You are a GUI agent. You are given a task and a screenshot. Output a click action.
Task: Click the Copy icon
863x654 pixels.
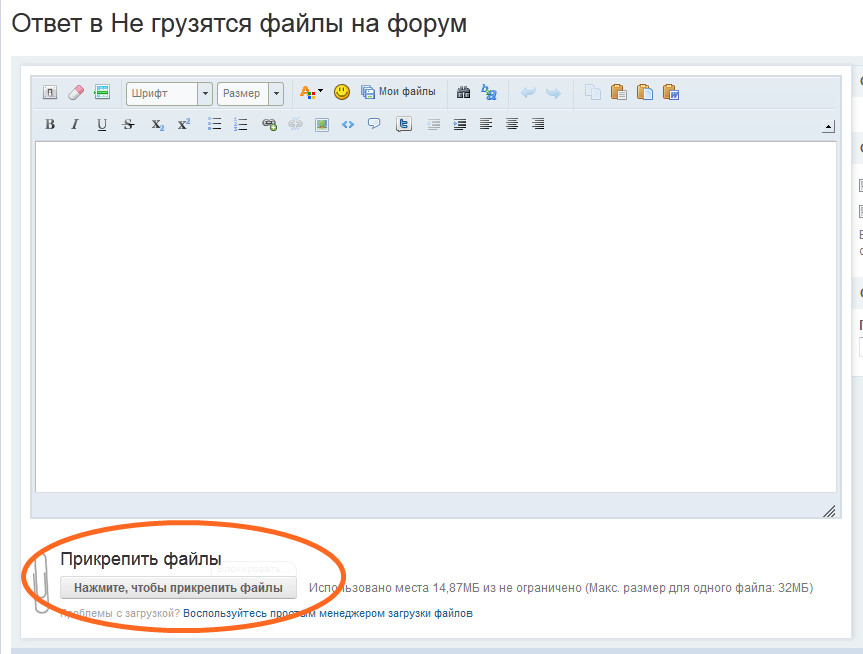[x=593, y=92]
